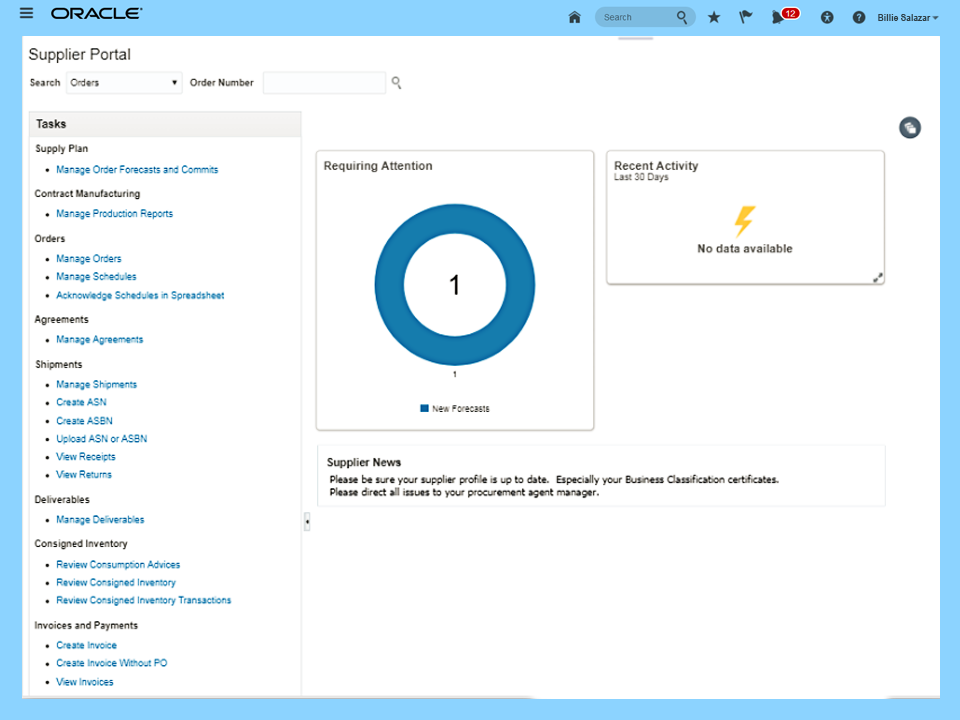Open Acknowledge Schedules in Spreadsheet
Viewport: 960px width, 720px height.
click(x=140, y=295)
